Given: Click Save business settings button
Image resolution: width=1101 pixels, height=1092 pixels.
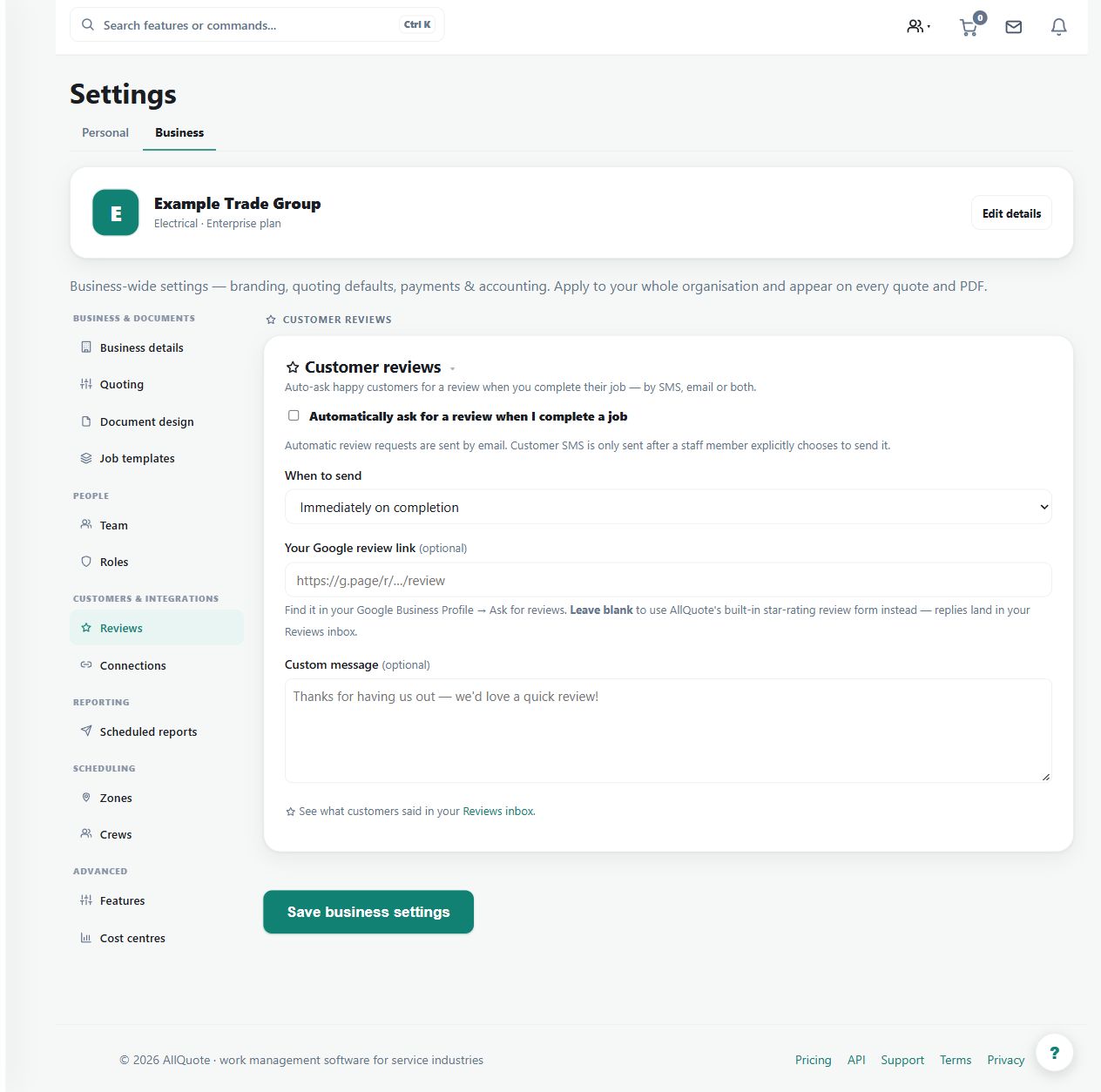Looking at the screenshot, I should [368, 912].
